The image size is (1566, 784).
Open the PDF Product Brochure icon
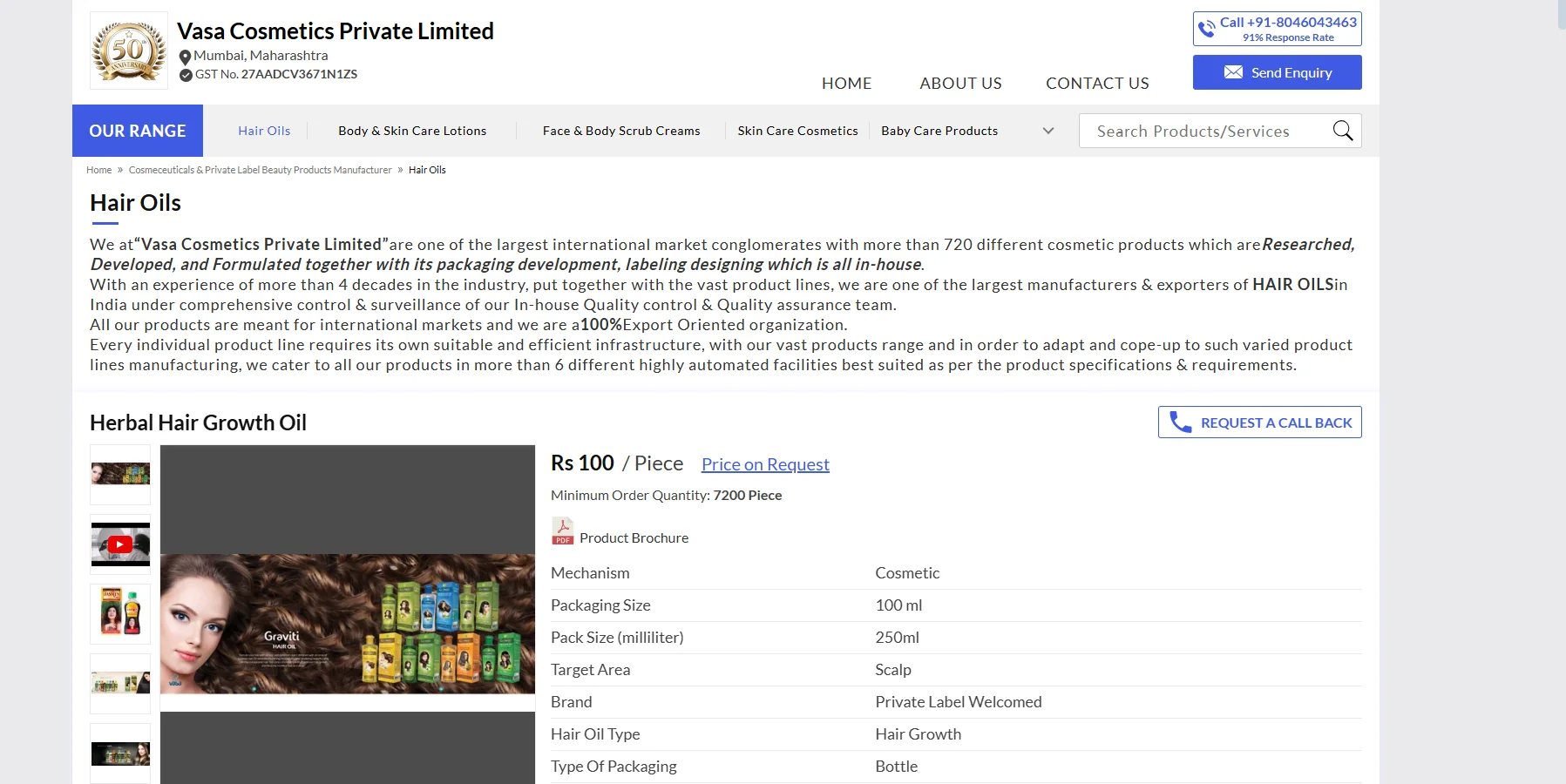[562, 531]
